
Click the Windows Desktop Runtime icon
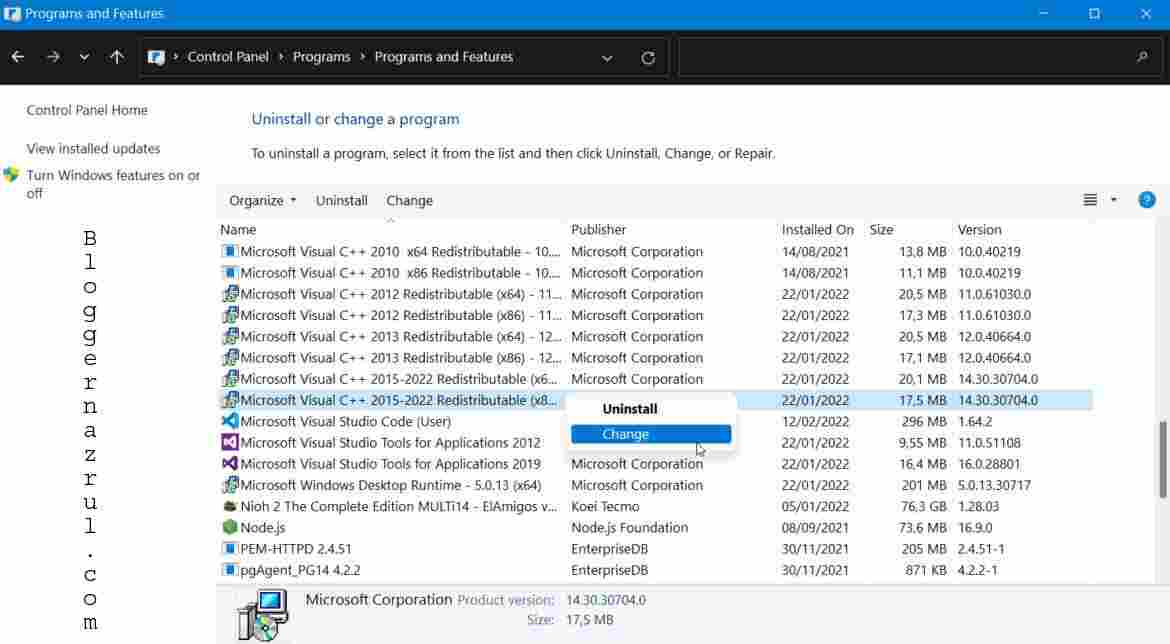click(x=230, y=485)
